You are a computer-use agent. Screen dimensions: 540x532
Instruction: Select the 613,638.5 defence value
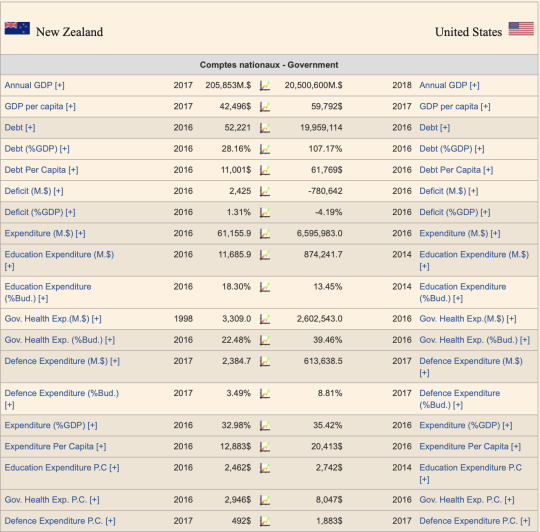323,361
